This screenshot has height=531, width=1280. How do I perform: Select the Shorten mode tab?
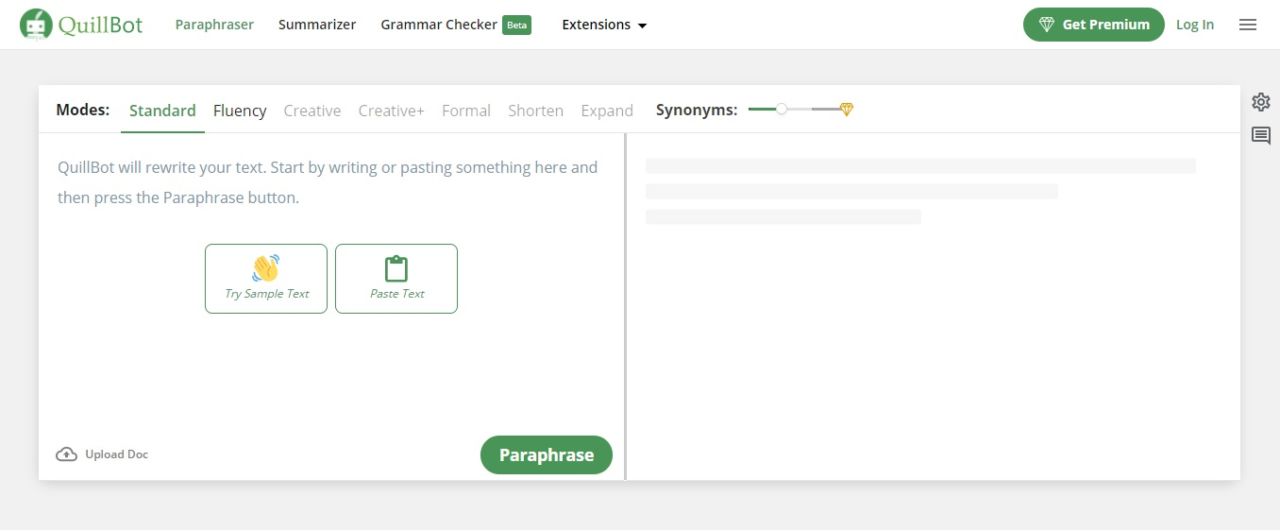point(536,110)
